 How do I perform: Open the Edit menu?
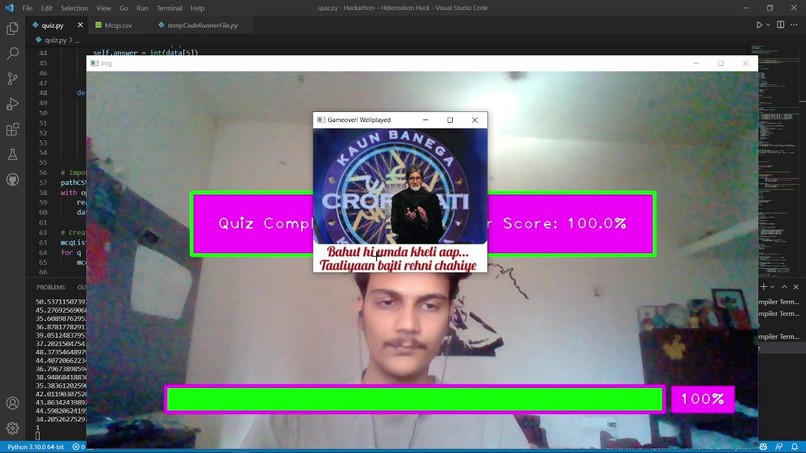(46, 8)
